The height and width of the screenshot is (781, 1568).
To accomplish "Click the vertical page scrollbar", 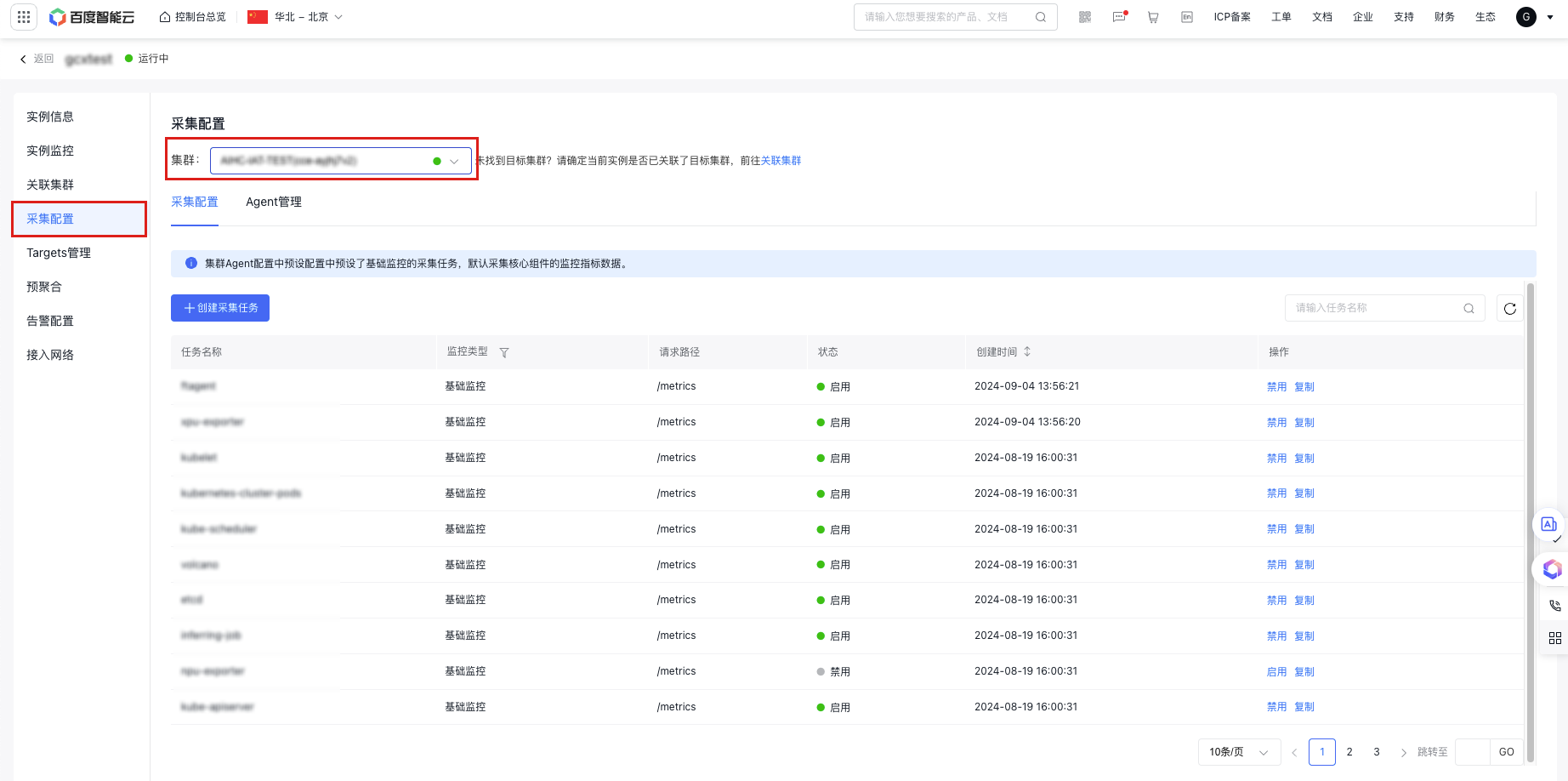I will click(1531, 522).
